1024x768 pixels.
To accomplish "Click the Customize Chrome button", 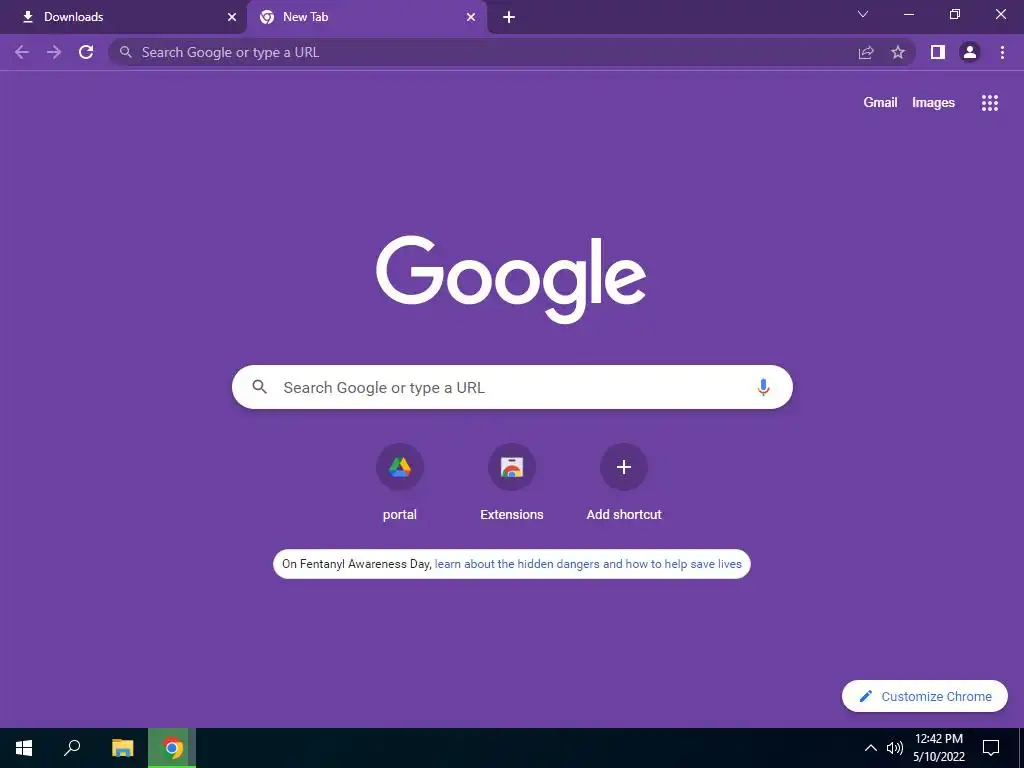I will coord(925,696).
